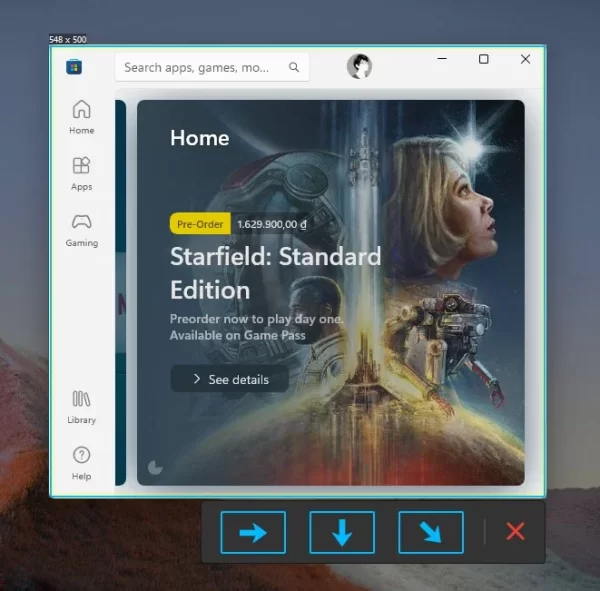This screenshot has height=591, width=600.
Task: Go to Home in the sidebar
Action: pos(82,117)
